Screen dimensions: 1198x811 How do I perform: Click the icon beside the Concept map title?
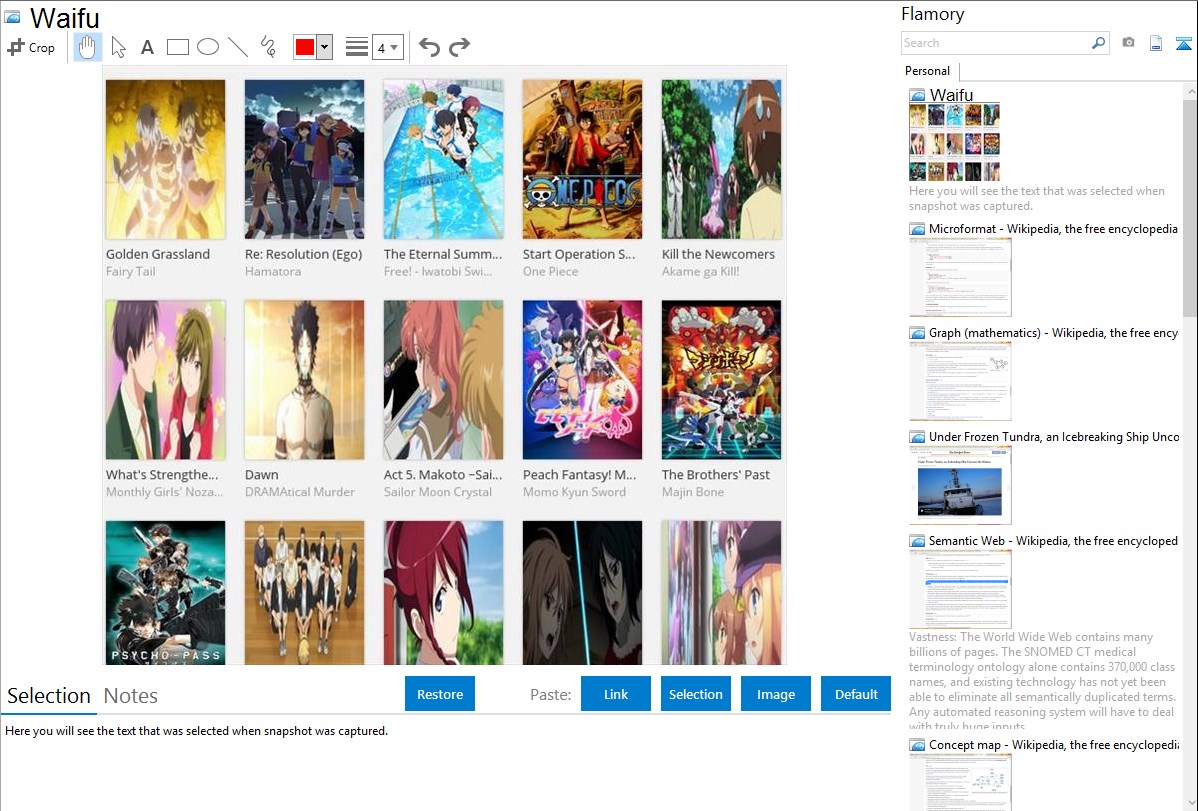pos(917,745)
